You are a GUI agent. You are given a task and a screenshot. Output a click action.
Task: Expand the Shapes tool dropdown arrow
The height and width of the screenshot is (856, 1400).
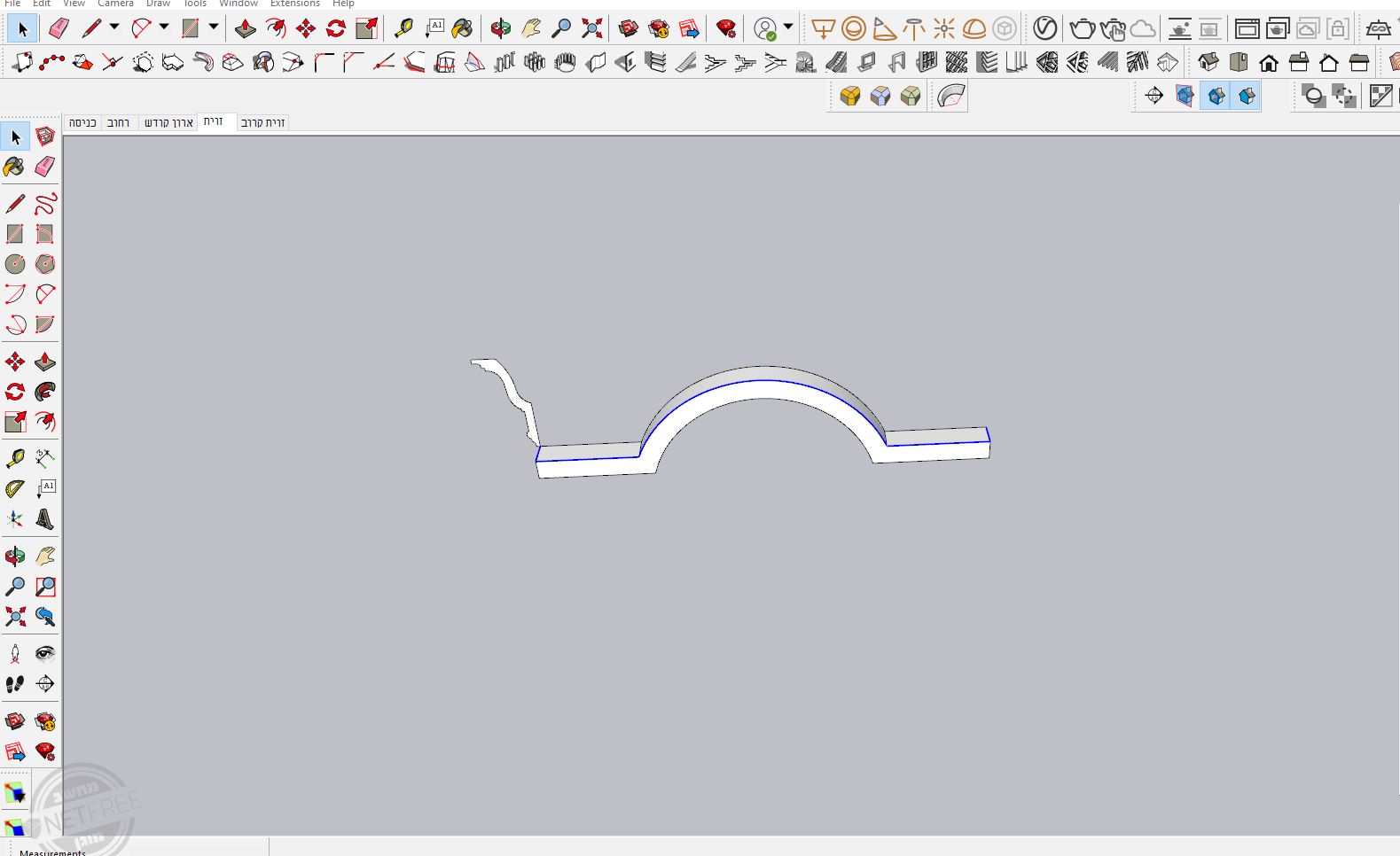(x=213, y=27)
